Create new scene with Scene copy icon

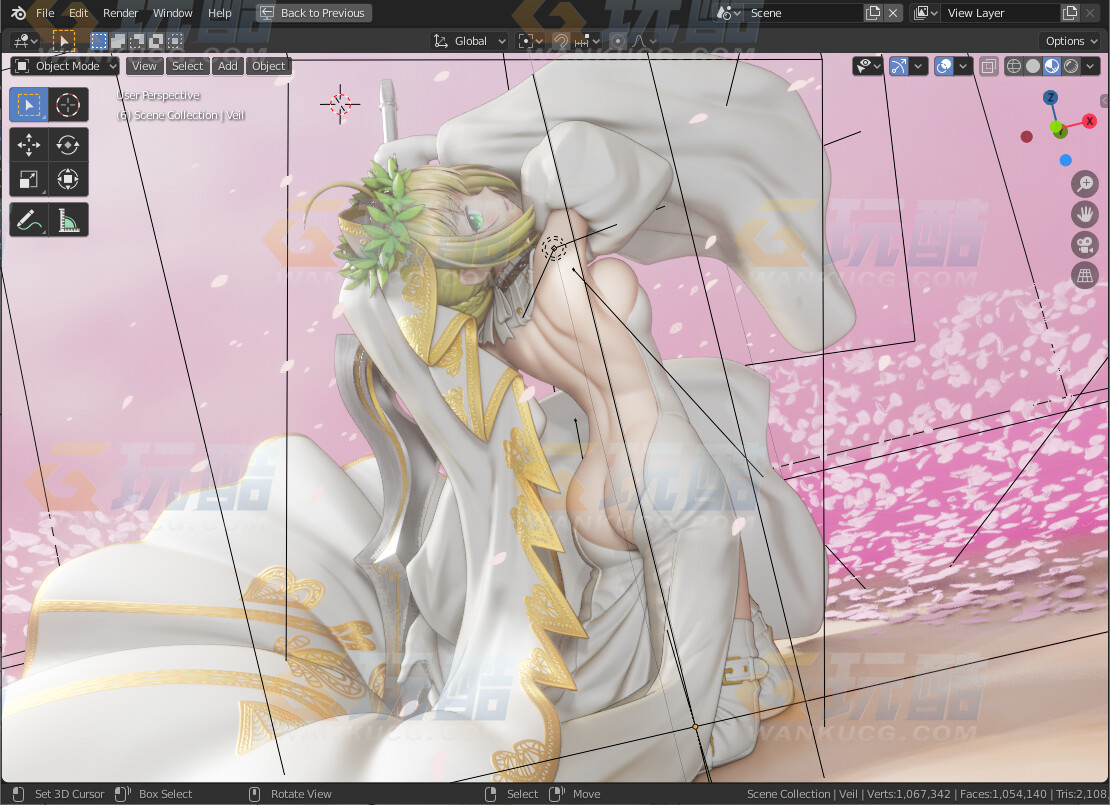click(x=873, y=13)
